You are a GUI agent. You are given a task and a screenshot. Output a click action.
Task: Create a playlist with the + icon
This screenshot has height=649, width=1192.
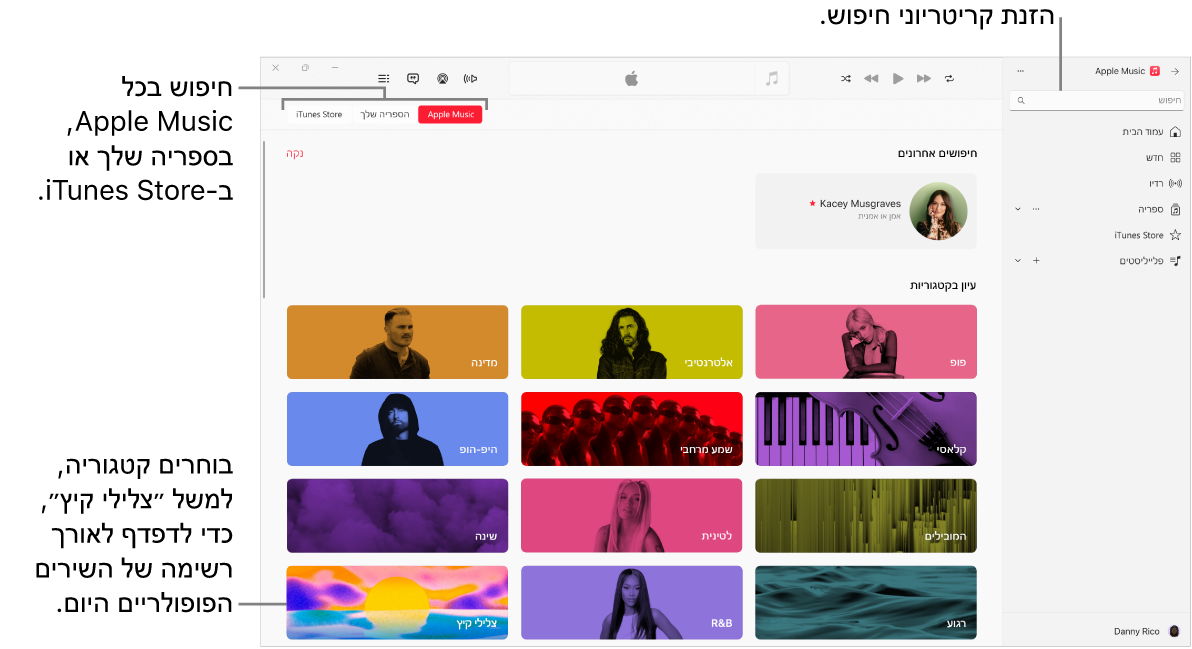pos(1036,260)
